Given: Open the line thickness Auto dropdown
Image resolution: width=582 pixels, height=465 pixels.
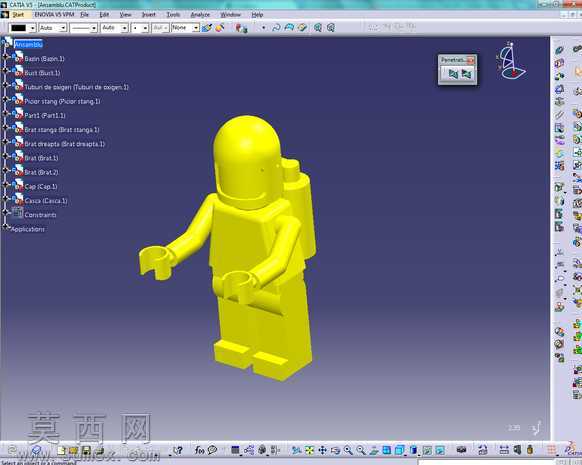Looking at the screenshot, I should tap(124, 28).
